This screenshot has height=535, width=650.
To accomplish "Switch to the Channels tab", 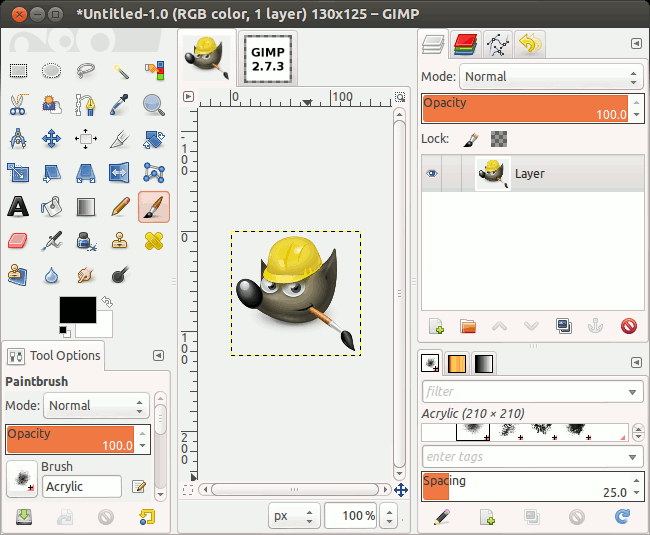I will coord(465,44).
